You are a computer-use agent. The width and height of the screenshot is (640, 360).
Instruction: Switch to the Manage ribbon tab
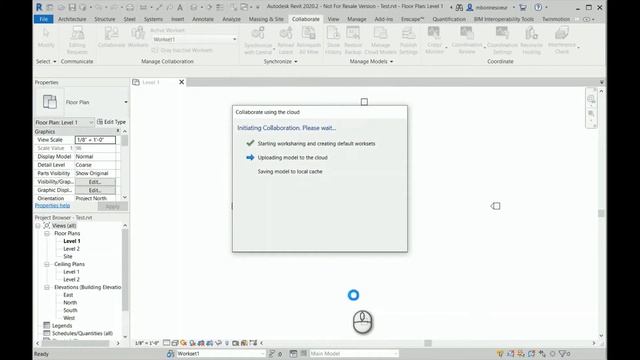pyautogui.click(x=357, y=19)
